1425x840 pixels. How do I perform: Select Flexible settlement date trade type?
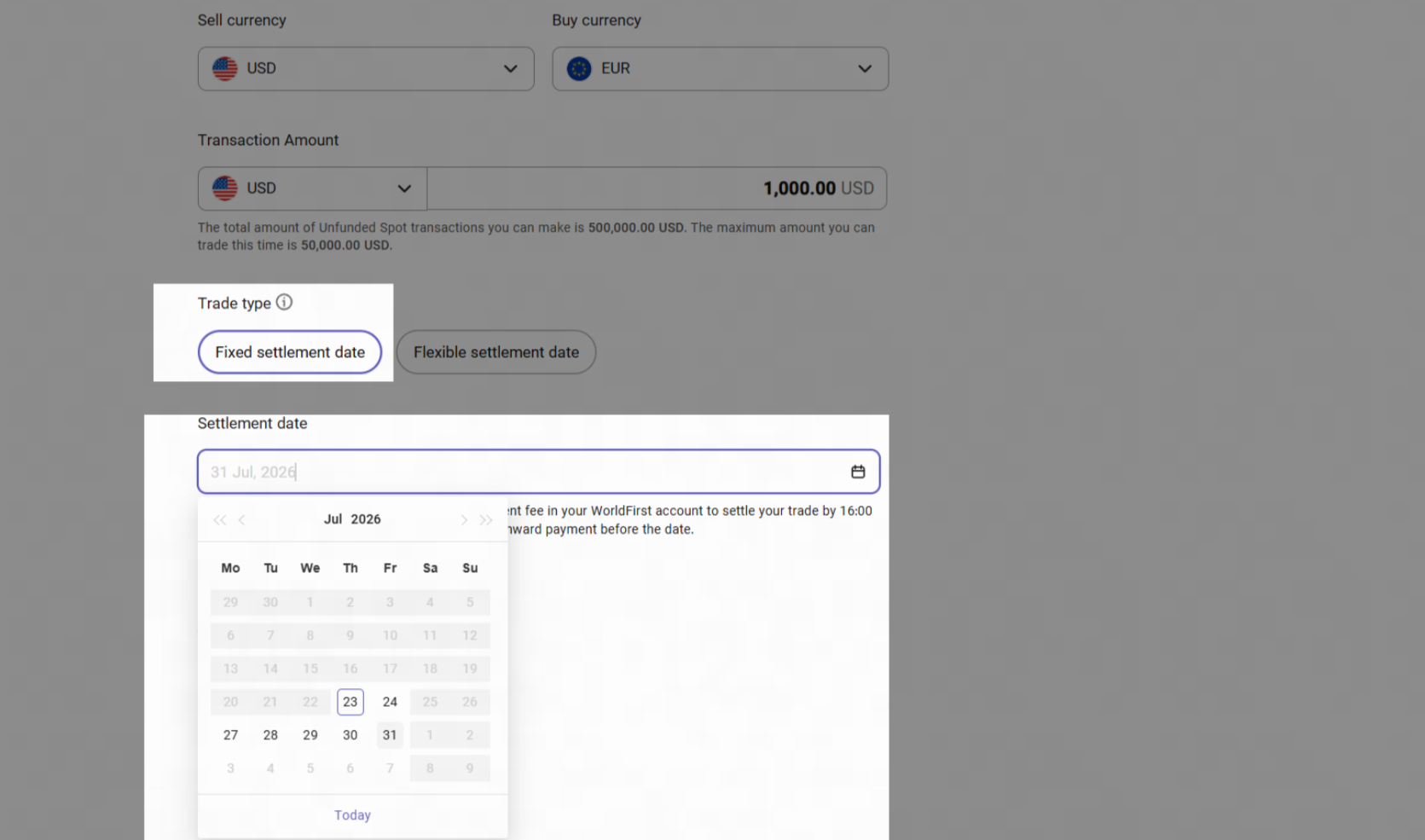coord(496,352)
